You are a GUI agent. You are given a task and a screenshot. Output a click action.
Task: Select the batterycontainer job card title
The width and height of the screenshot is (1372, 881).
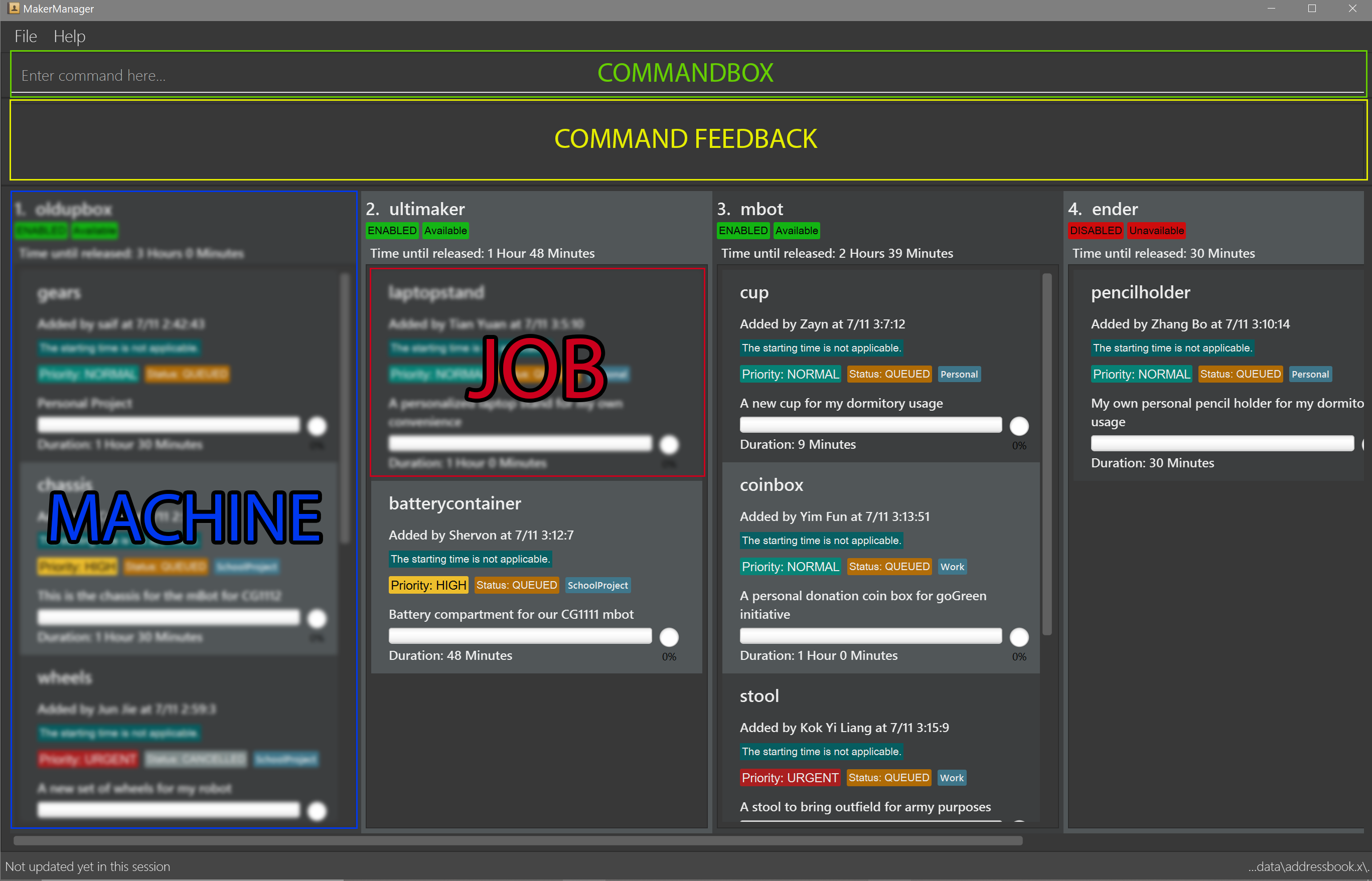click(x=454, y=503)
